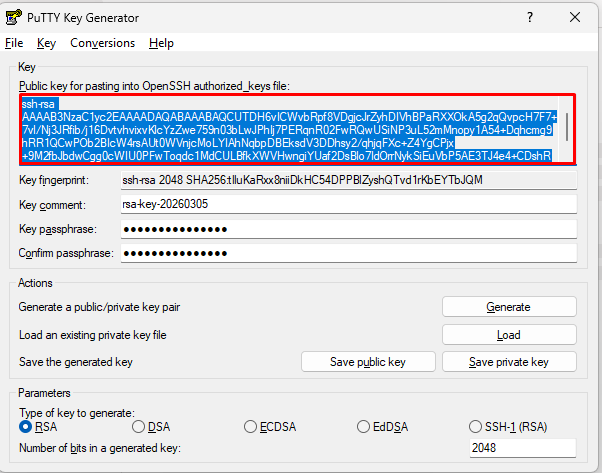Open the Conversions menu

(102, 43)
